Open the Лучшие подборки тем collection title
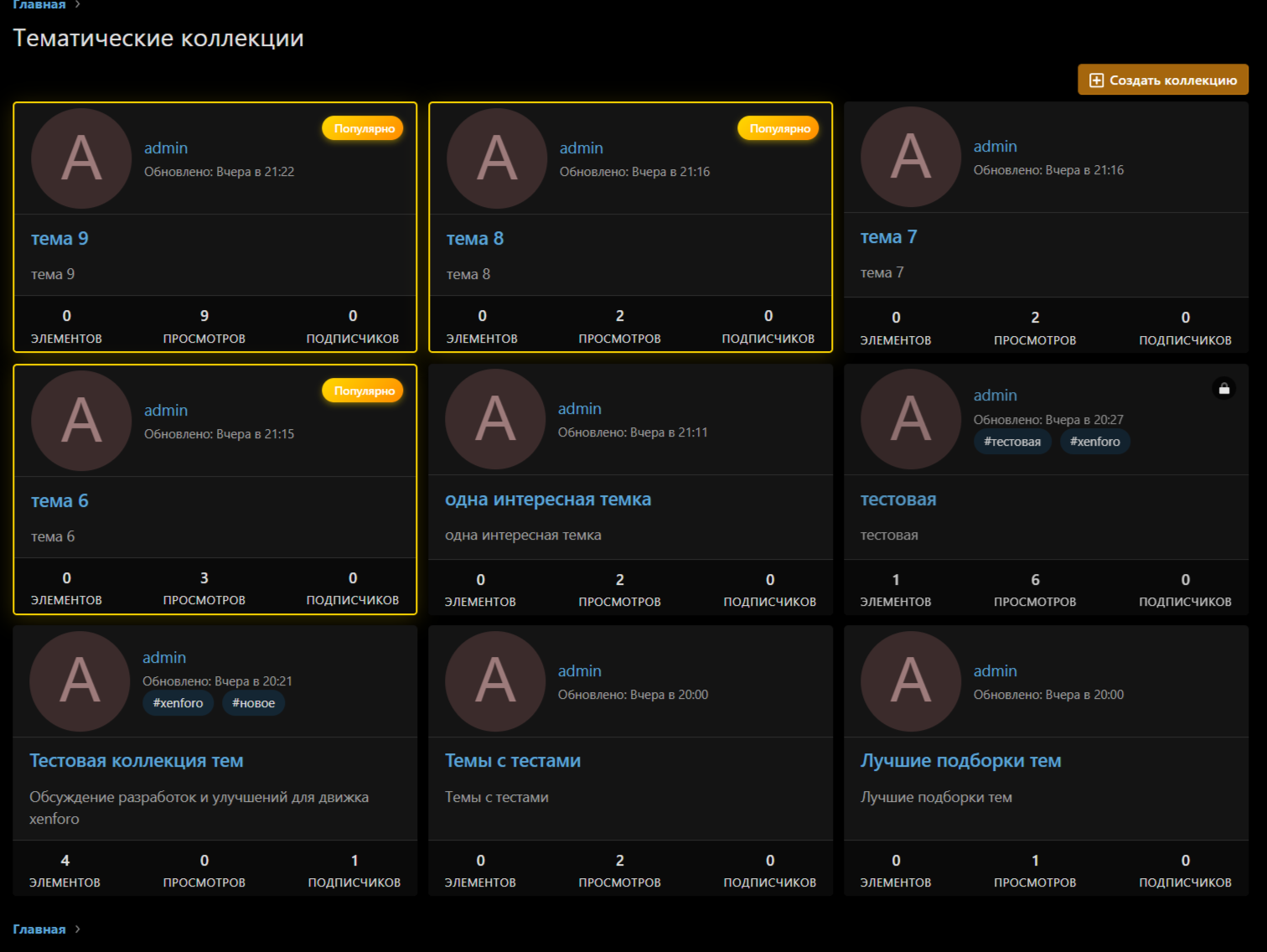This screenshot has width=1267, height=952. click(960, 761)
